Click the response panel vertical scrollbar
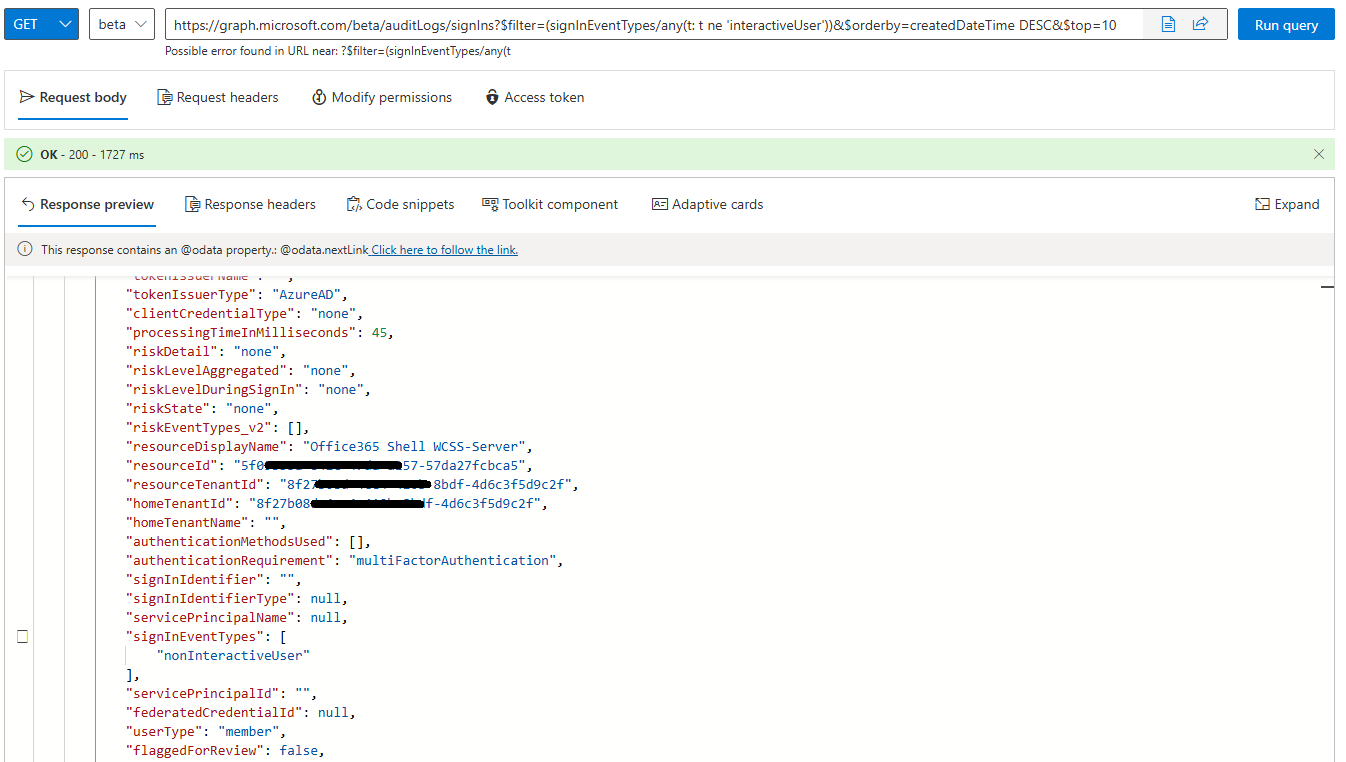 pyautogui.click(x=1327, y=287)
